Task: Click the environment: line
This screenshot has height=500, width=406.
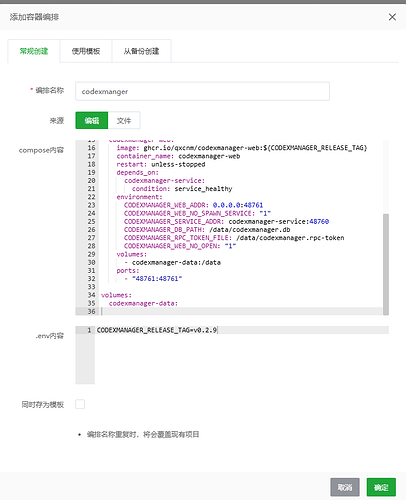Action: point(139,197)
